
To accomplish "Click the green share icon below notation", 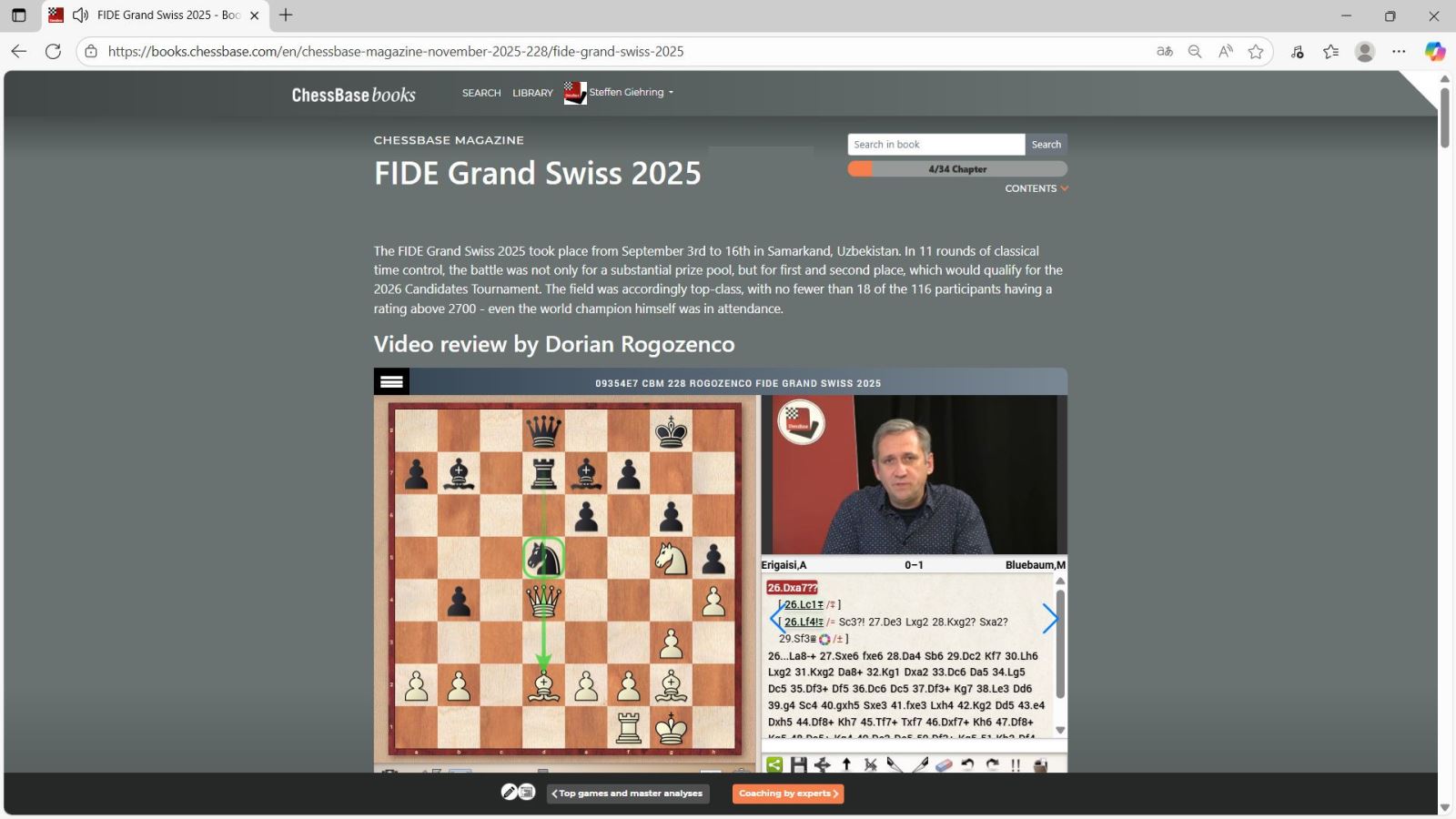I will (x=774, y=764).
